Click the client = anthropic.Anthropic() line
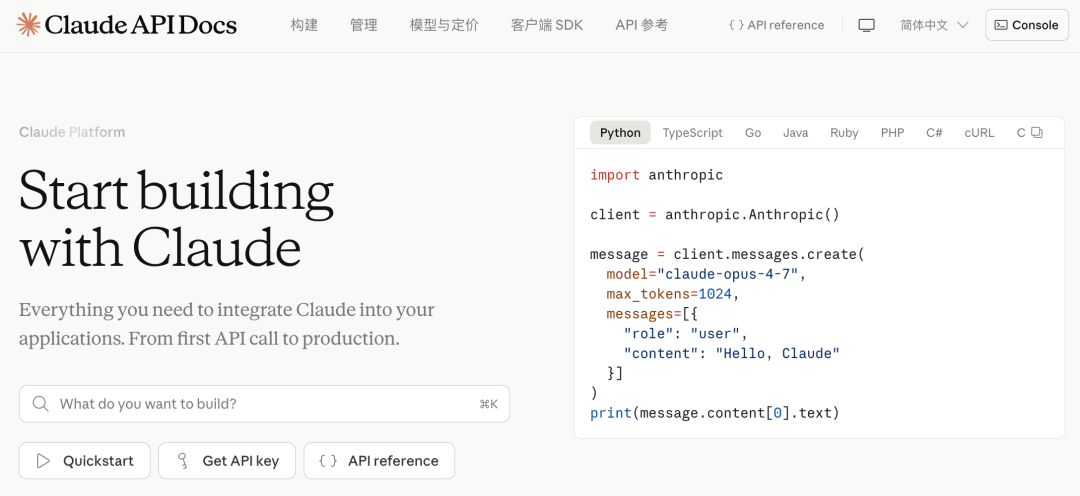The height and width of the screenshot is (496, 1080). click(x=715, y=214)
